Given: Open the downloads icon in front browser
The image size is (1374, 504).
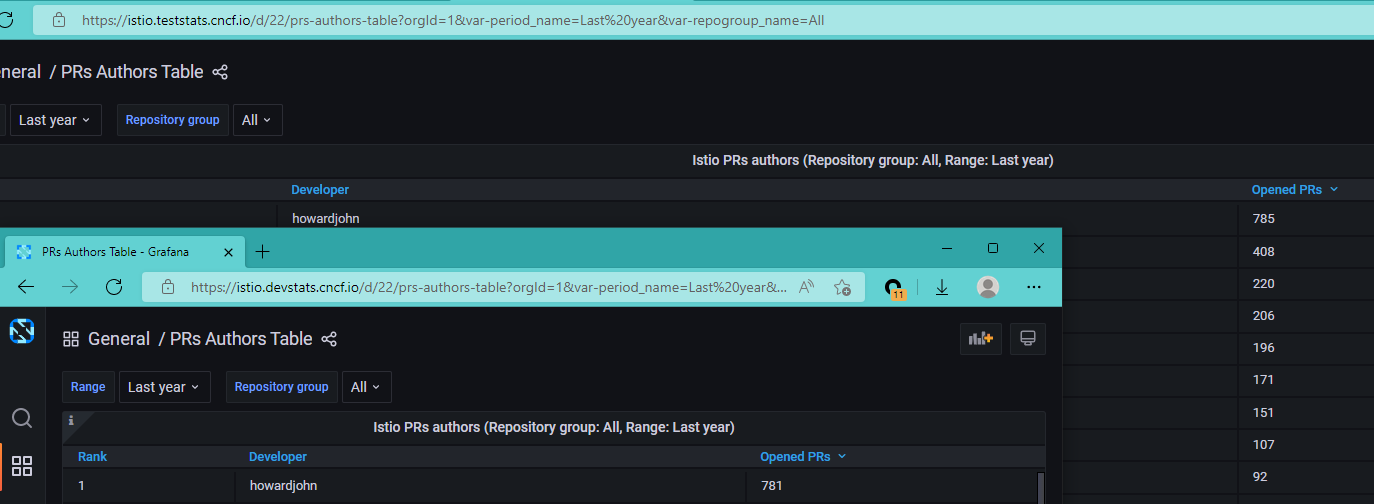Looking at the screenshot, I should 942,287.
